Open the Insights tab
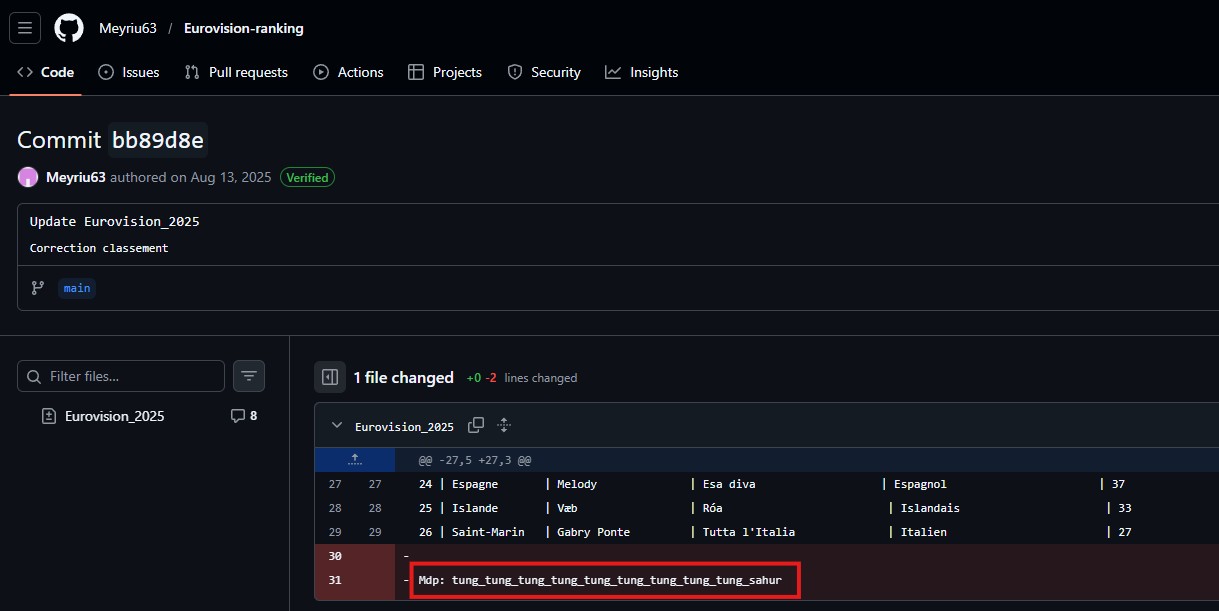 click(642, 72)
